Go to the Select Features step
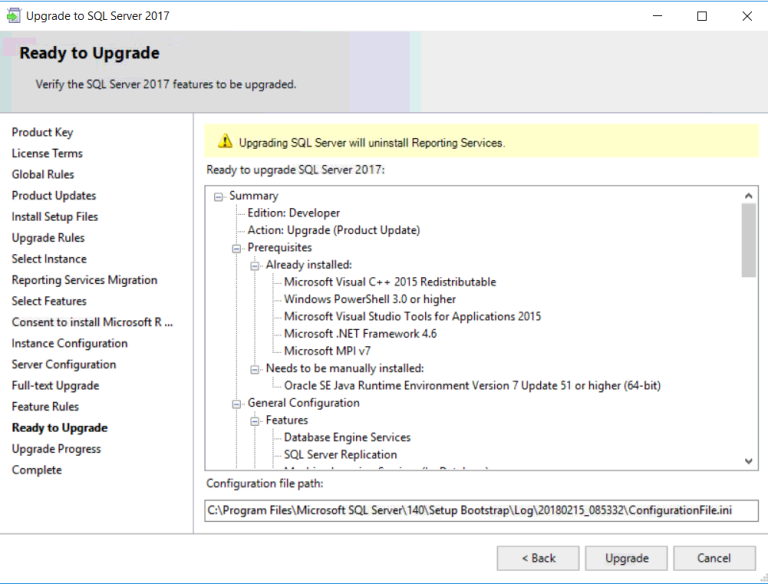The width and height of the screenshot is (768, 584). pyautogui.click(x=49, y=301)
